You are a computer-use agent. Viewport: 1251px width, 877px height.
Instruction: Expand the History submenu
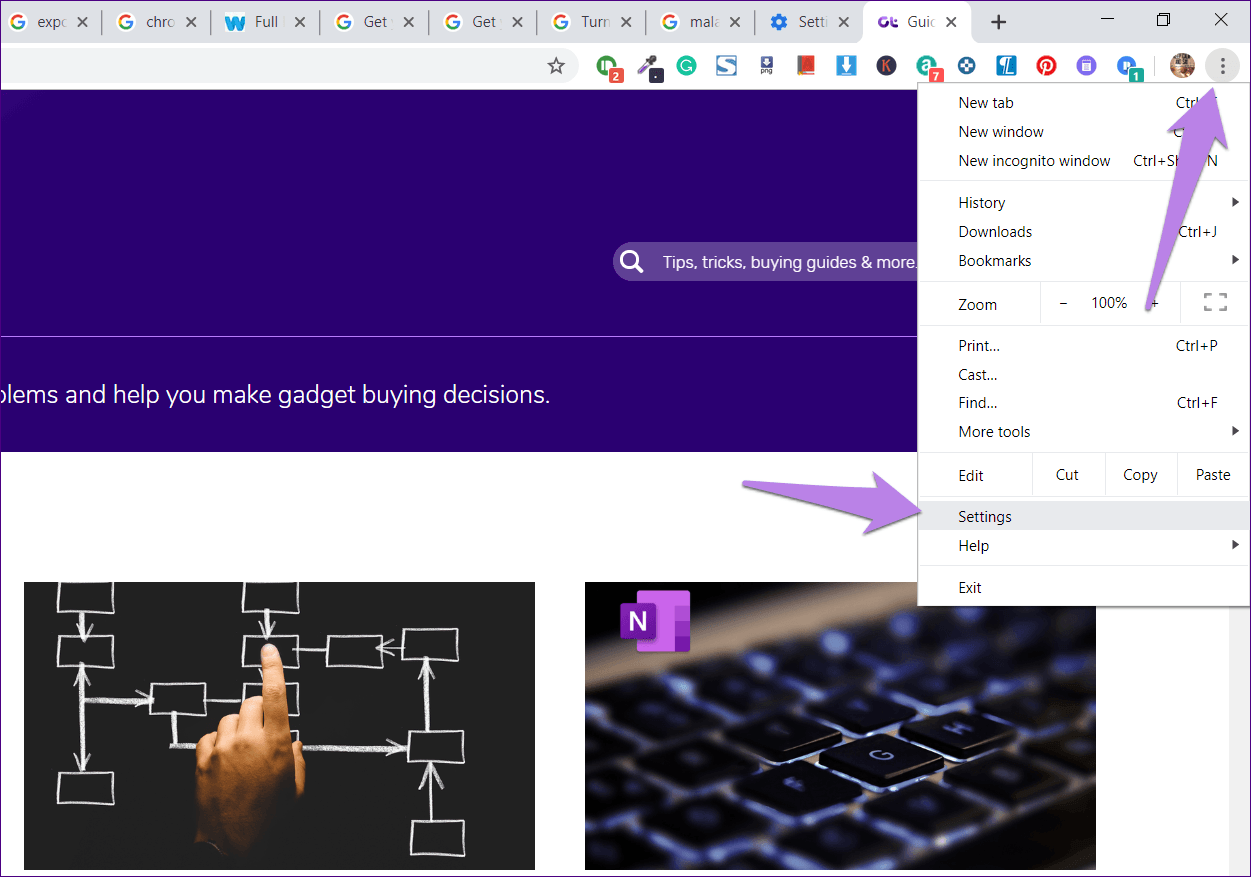1084,202
